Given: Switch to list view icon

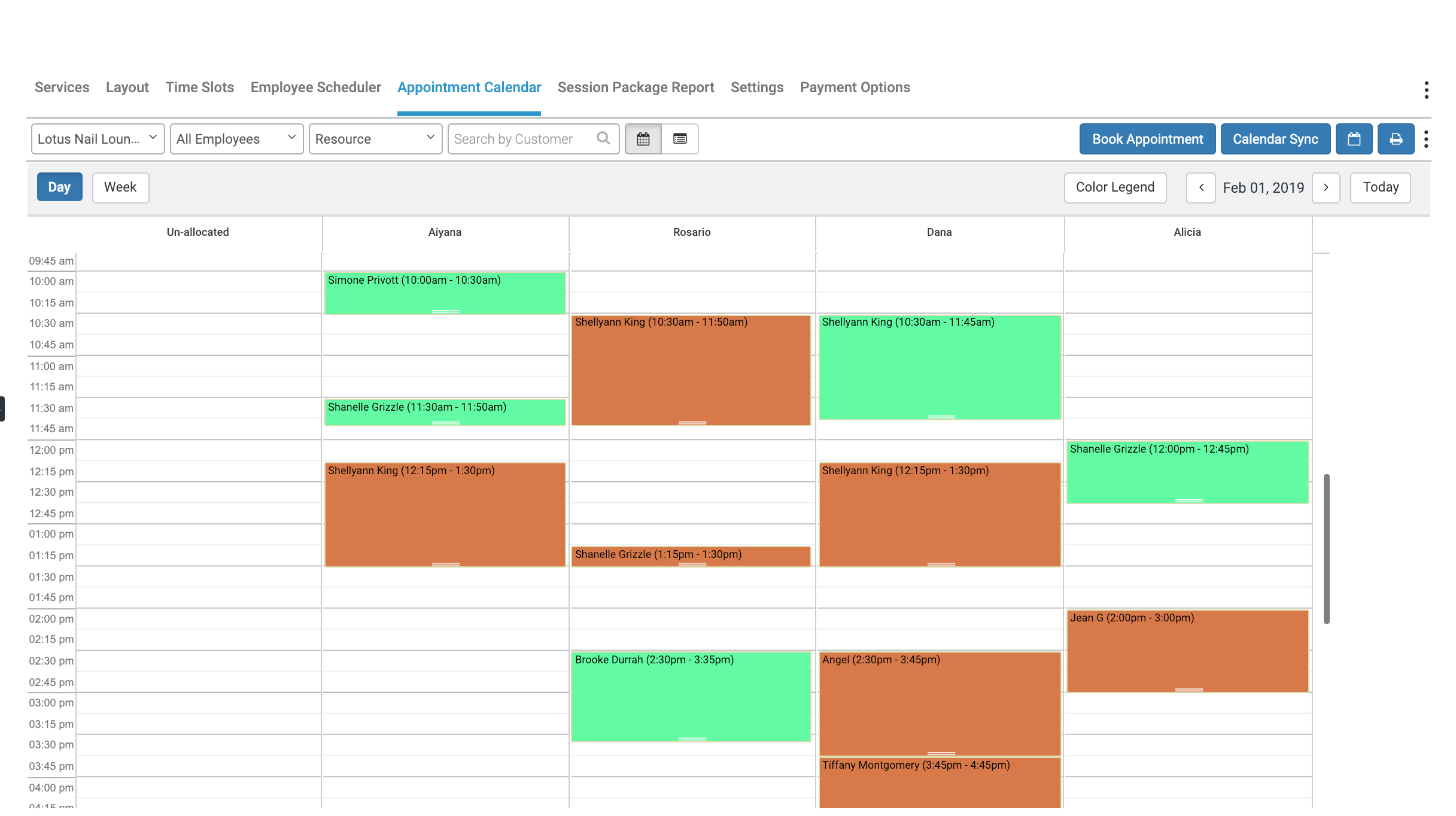Looking at the screenshot, I should [679, 139].
